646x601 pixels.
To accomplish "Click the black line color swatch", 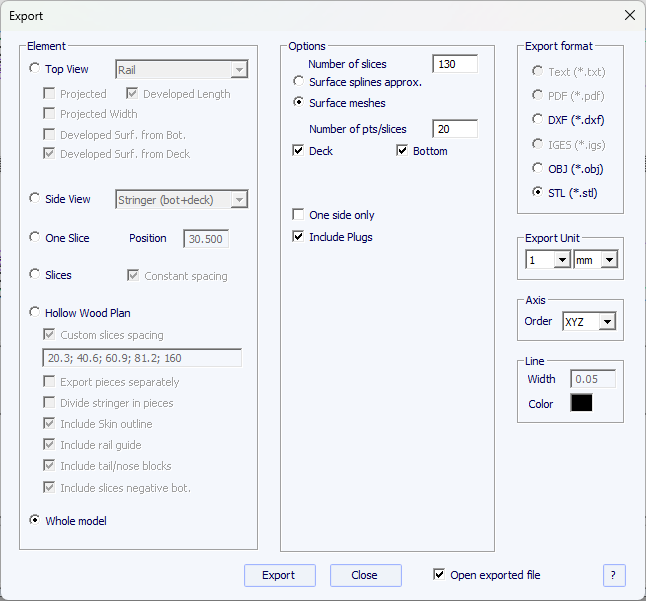I will (581, 403).
